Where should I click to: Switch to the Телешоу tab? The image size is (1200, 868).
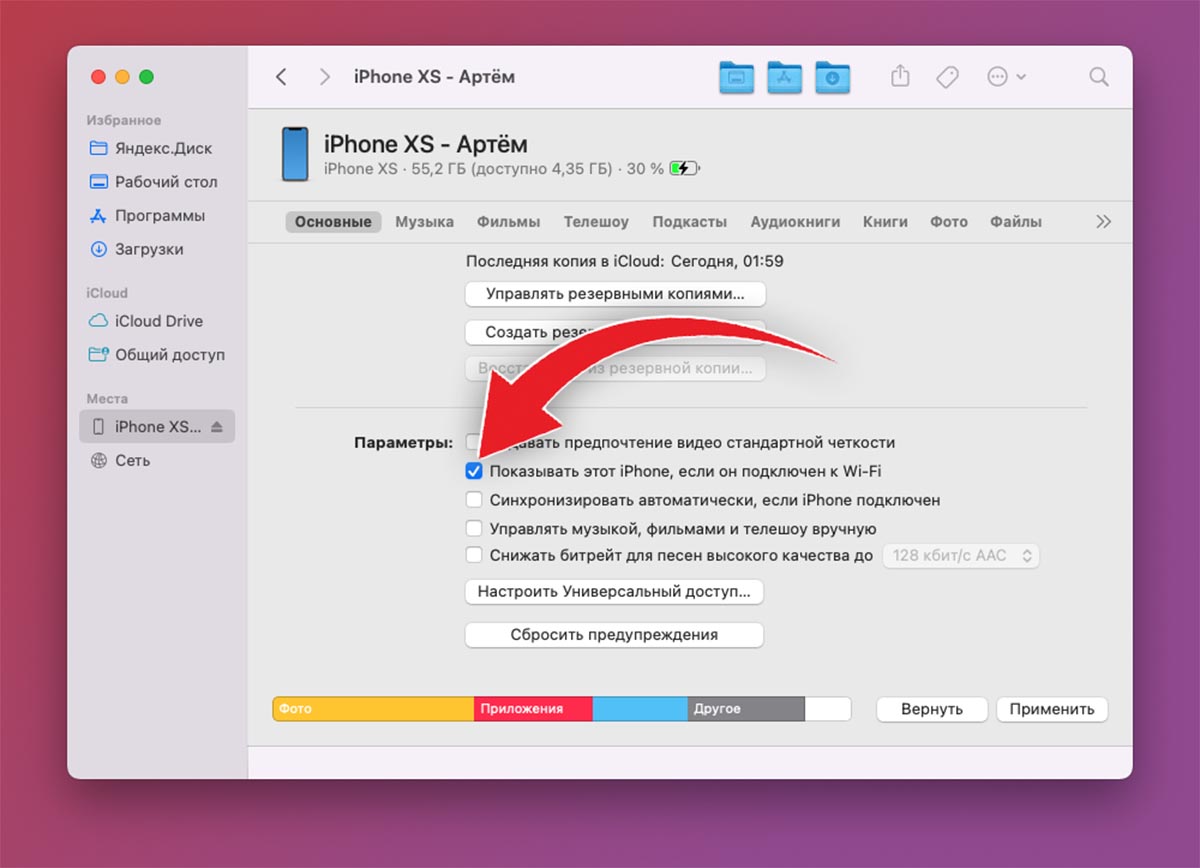[x=596, y=222]
